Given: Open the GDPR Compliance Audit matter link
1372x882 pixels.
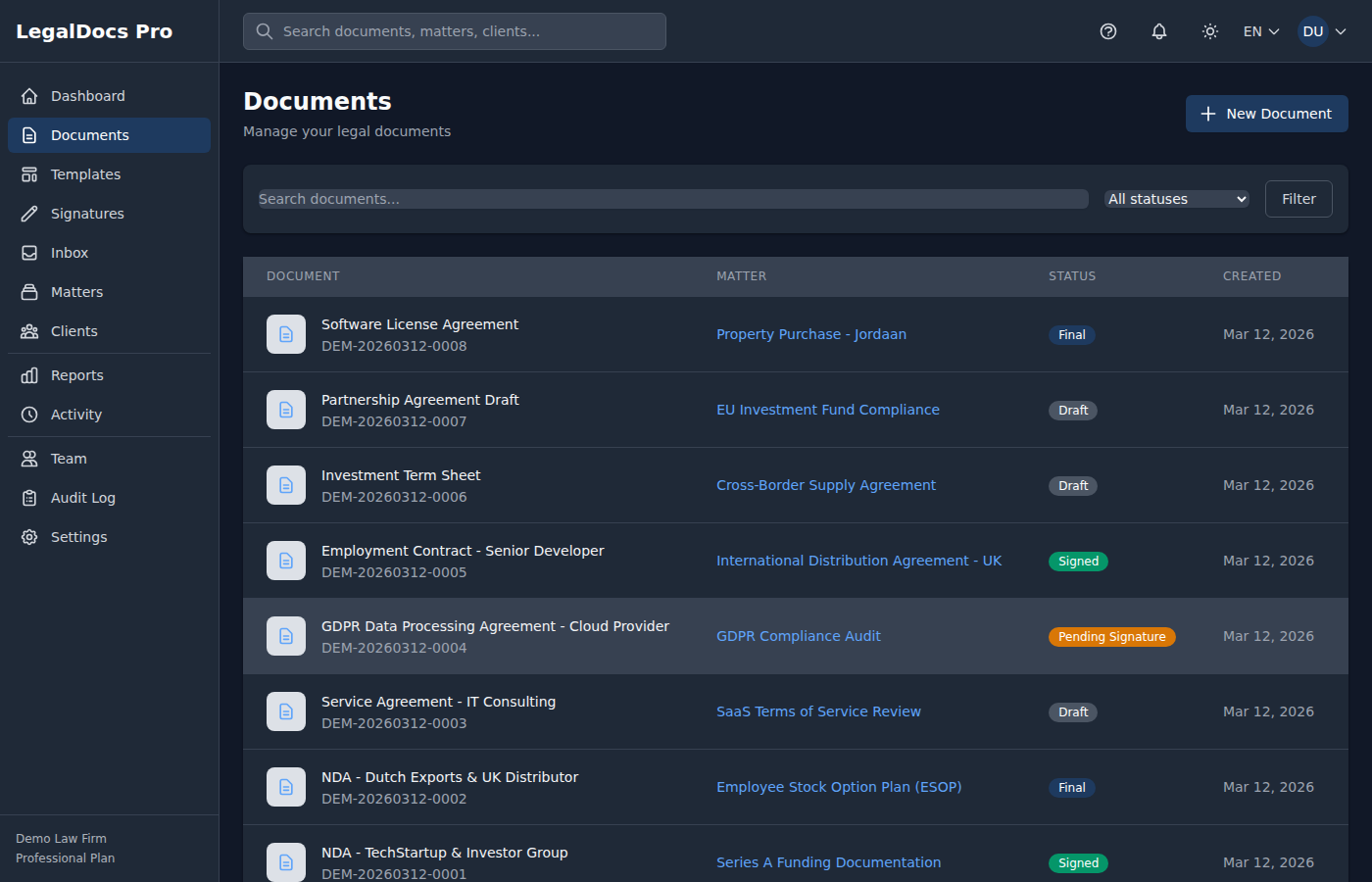Looking at the screenshot, I should [798, 636].
